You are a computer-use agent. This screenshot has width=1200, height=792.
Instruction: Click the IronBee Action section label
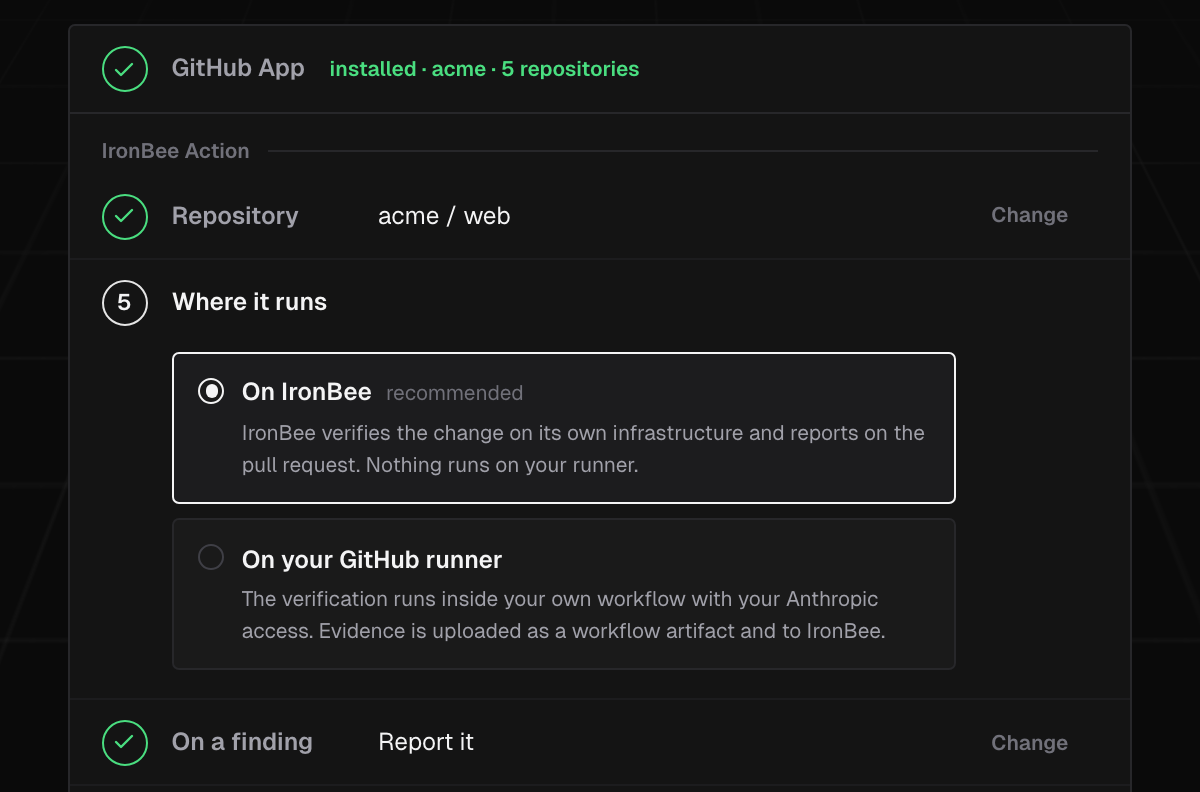tap(175, 151)
